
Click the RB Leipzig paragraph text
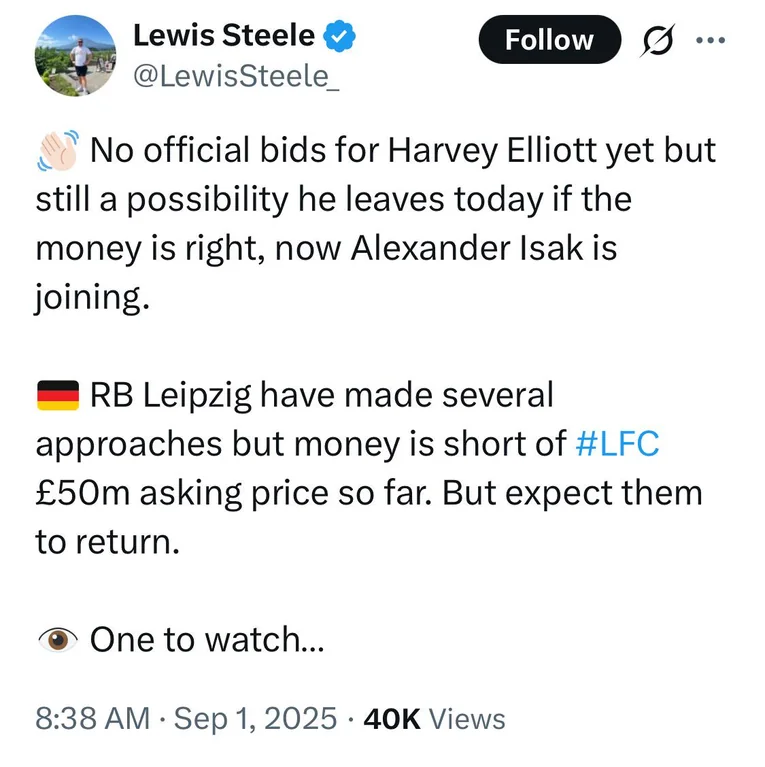(369, 469)
